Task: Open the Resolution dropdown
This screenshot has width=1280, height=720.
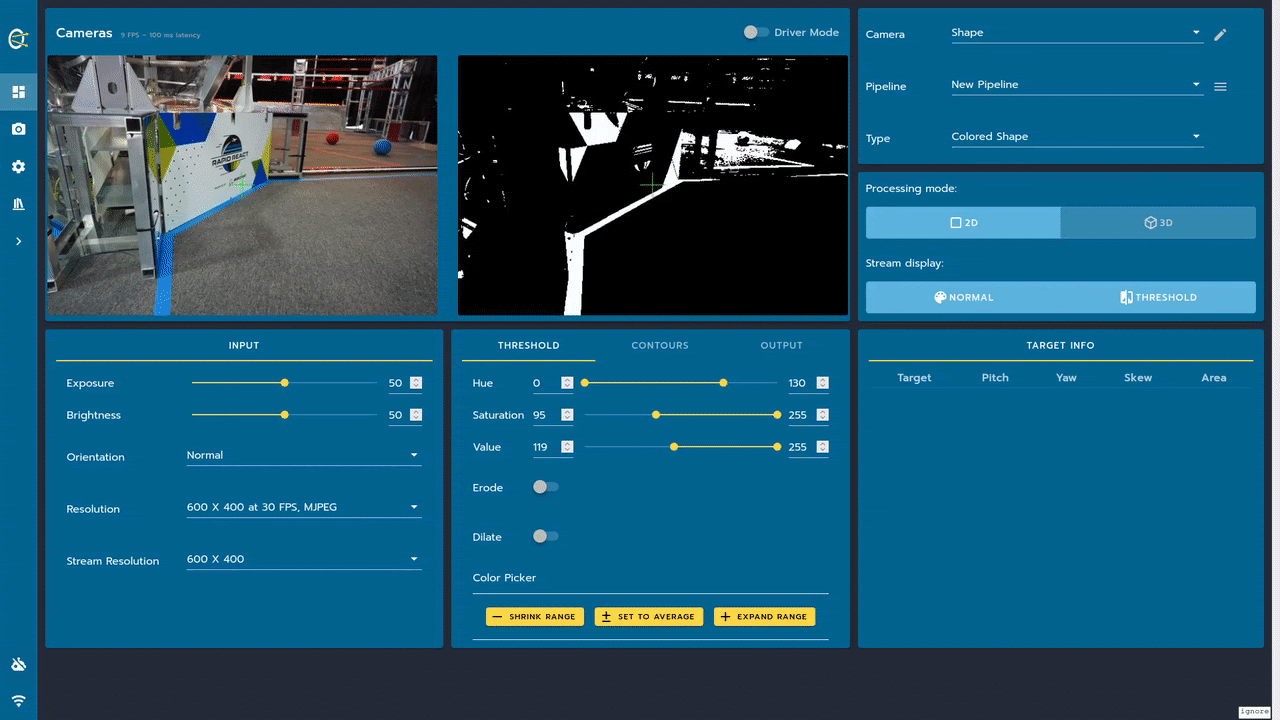Action: [303, 507]
